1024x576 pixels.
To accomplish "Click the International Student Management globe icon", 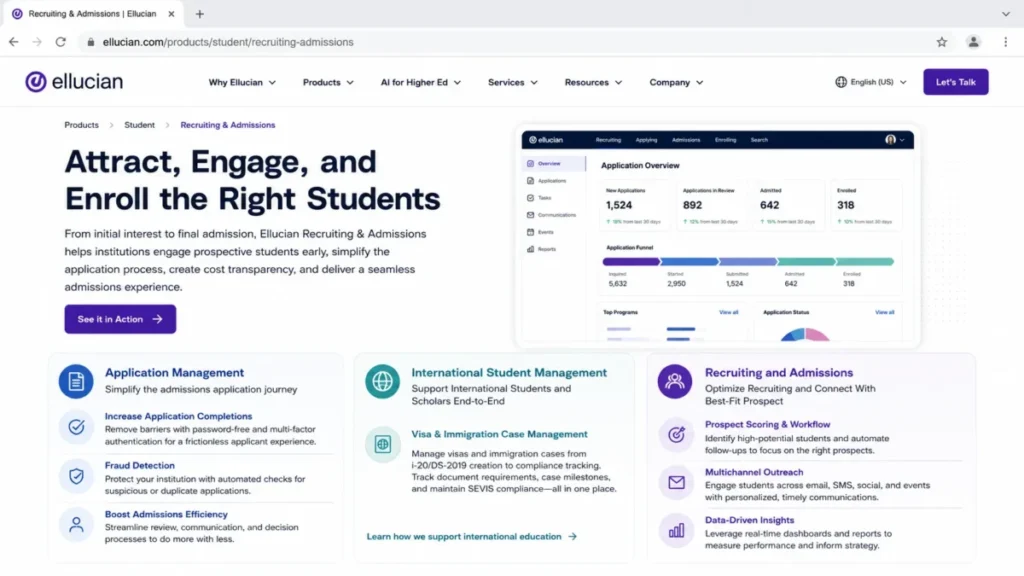I will [383, 381].
